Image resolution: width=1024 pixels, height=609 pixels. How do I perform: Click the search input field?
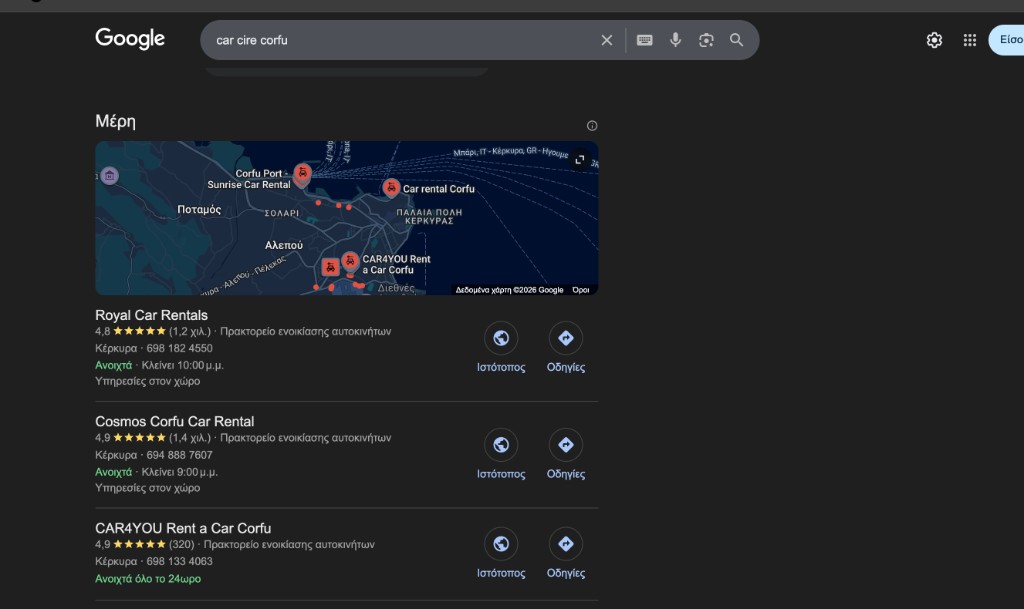point(400,40)
